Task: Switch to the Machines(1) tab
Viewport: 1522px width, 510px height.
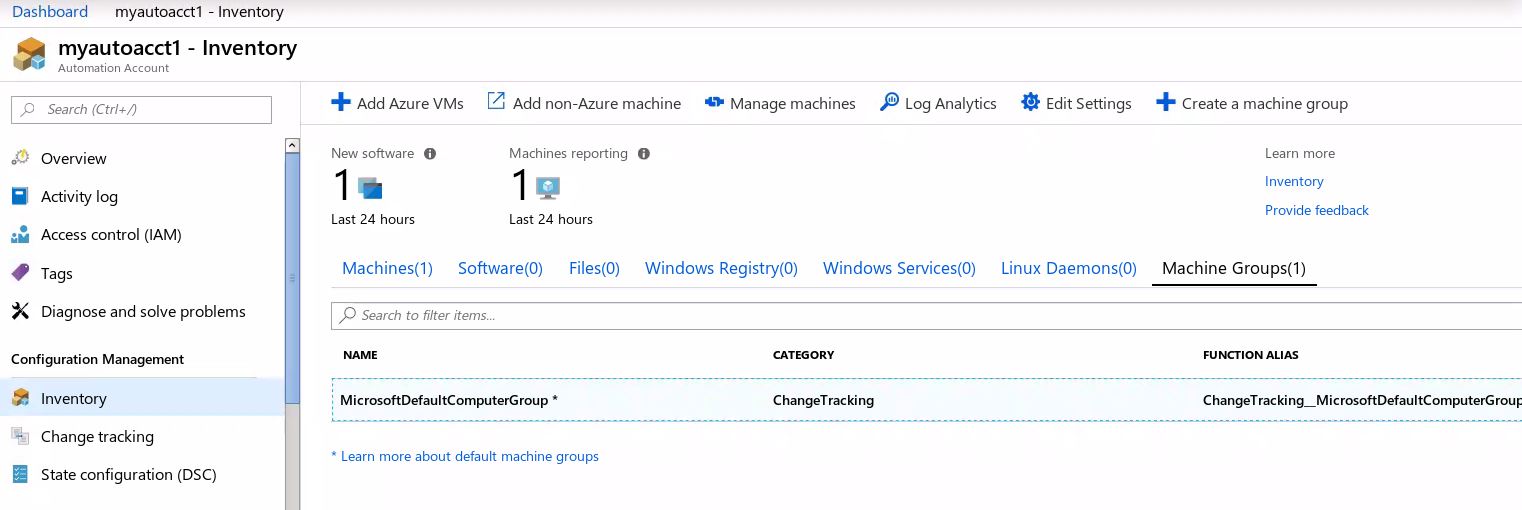Action: click(387, 268)
